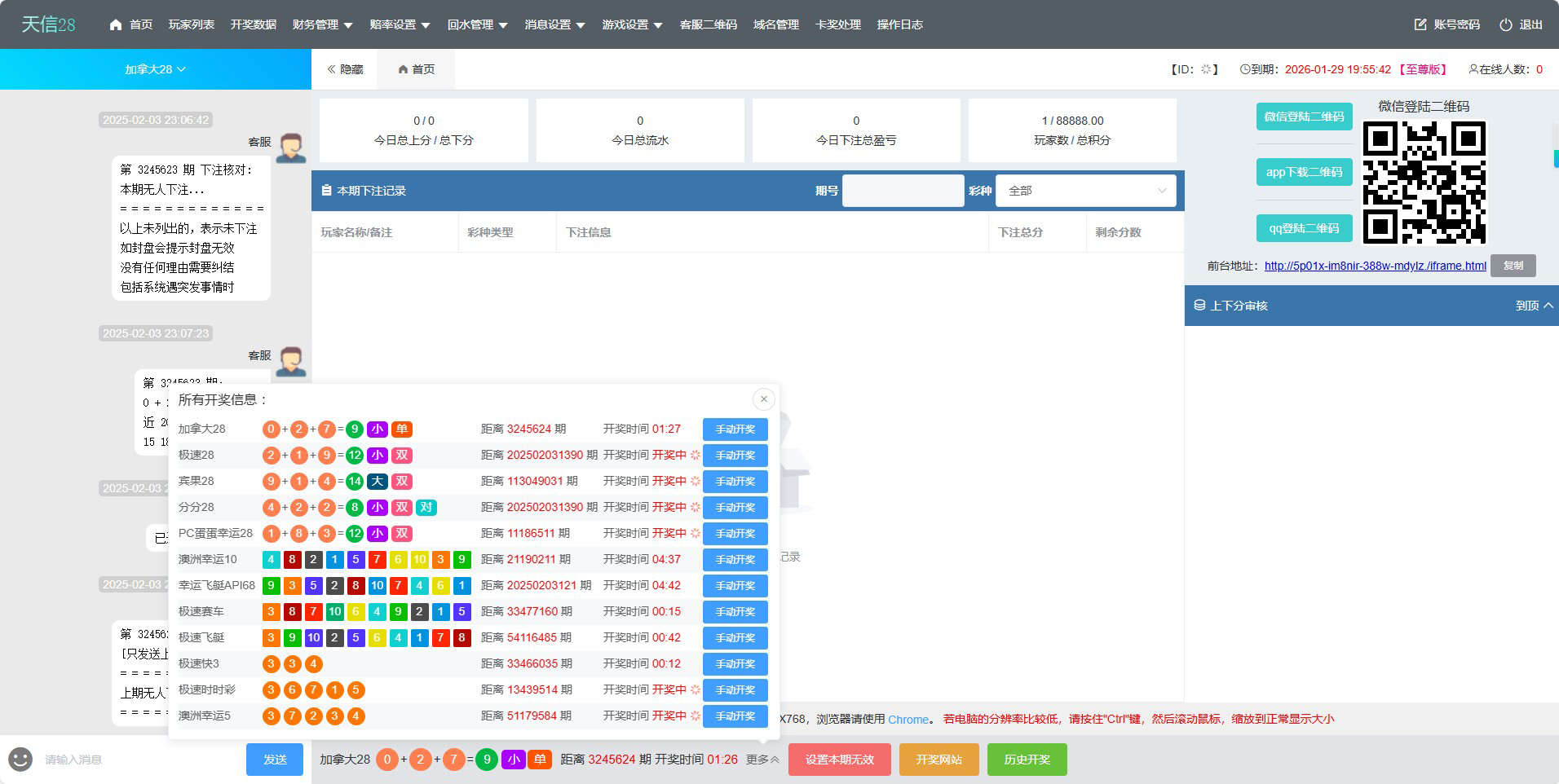Screen dimensions: 1559x784
Task: Focus the 请输入消息 chat input
Action: click(139, 760)
